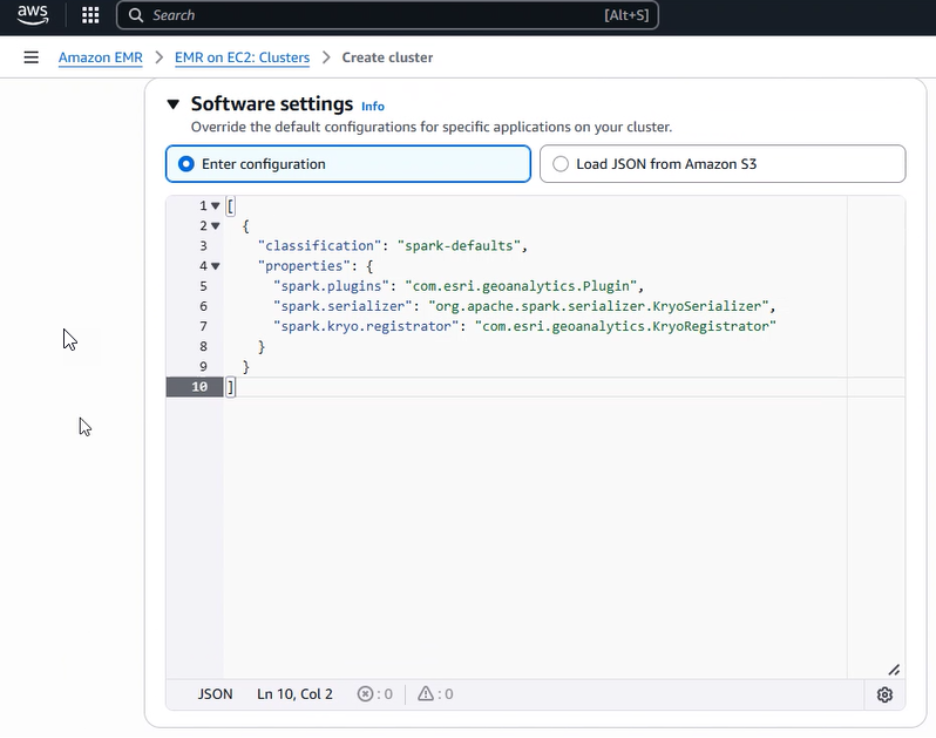Image resolution: width=936 pixels, height=738 pixels.
Task: Click the editor resize handle icon
Action: tap(893, 670)
